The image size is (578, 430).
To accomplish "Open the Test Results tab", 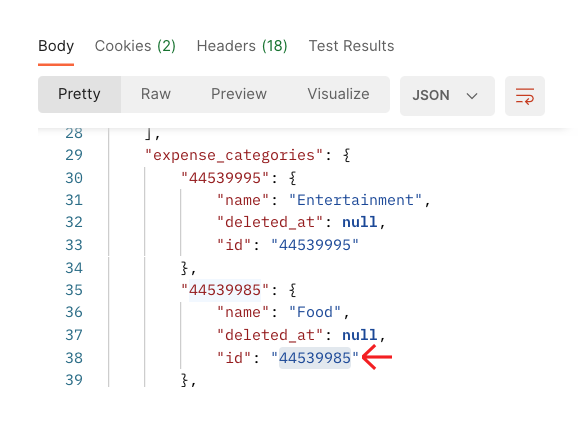I will [351, 46].
